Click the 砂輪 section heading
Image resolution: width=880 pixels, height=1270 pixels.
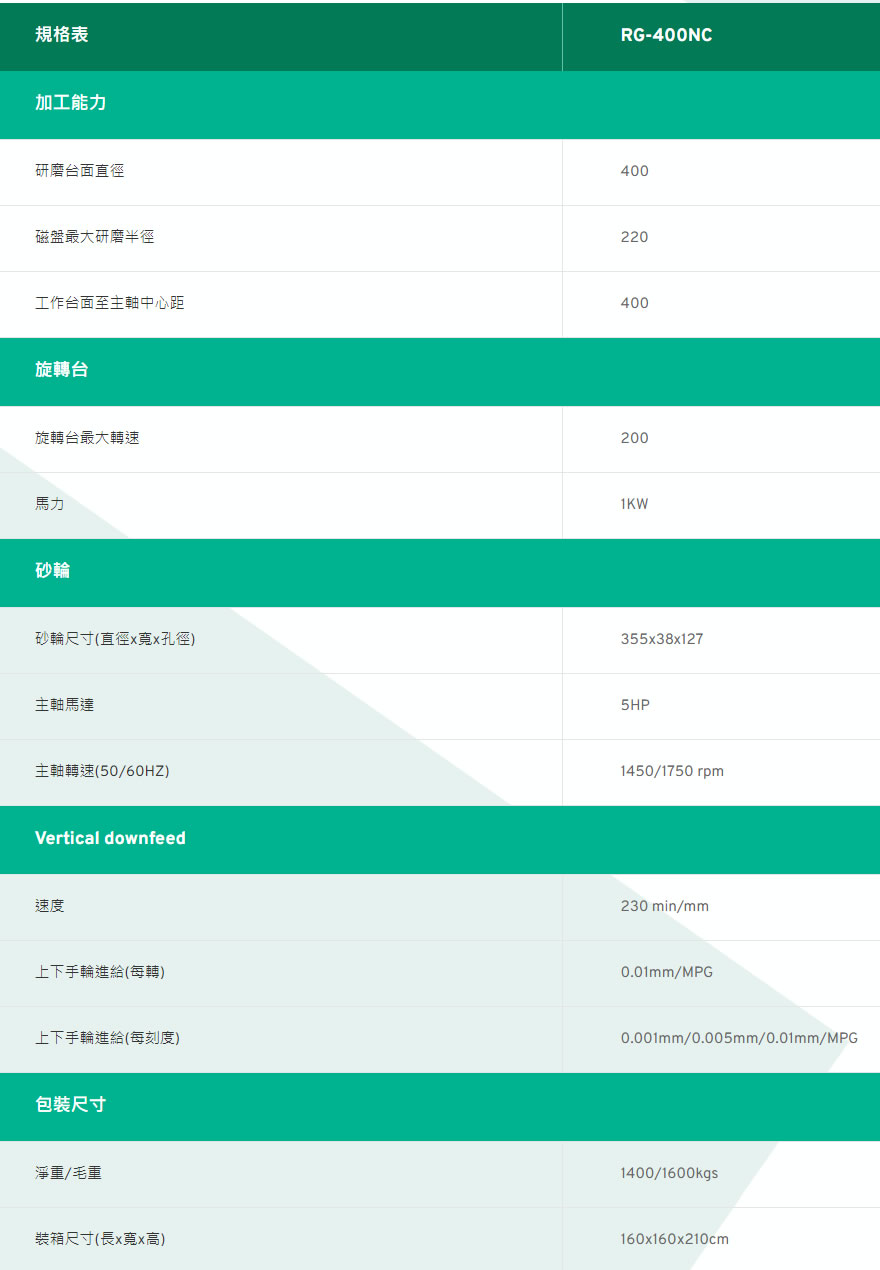[x=53, y=570]
